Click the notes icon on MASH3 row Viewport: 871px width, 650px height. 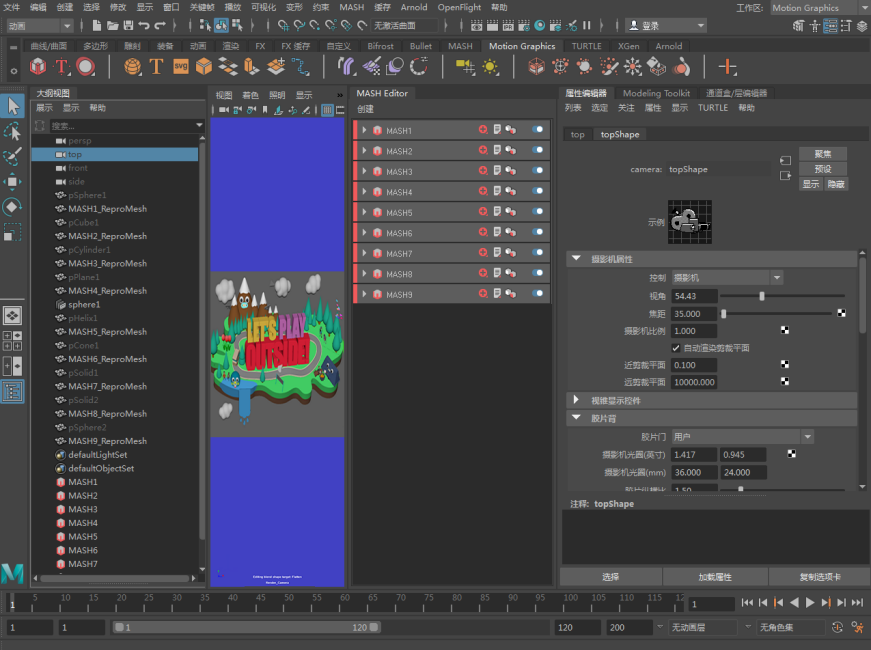point(497,171)
